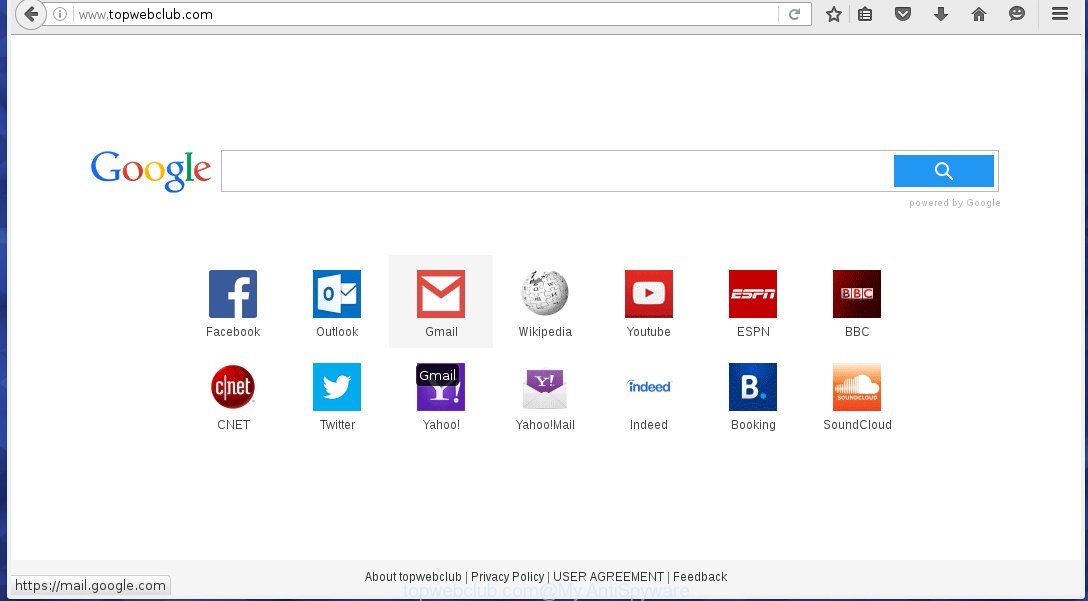Open the CNET shortcut icon

(x=233, y=387)
